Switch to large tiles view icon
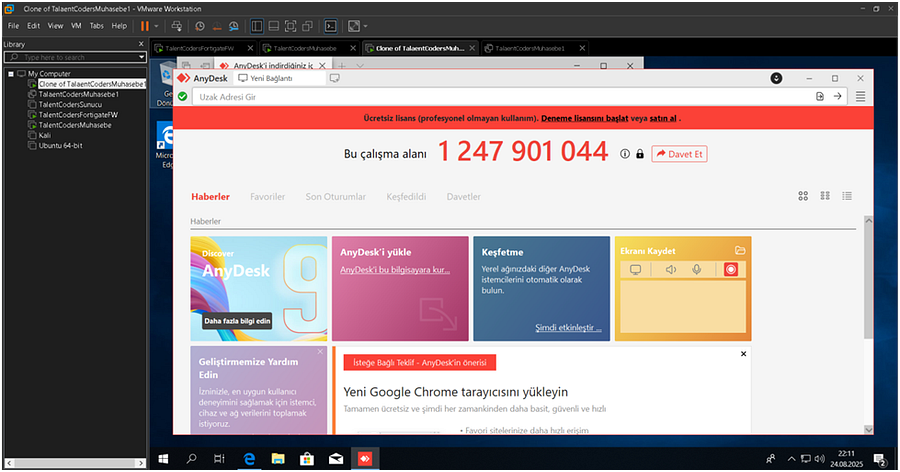 coord(803,196)
